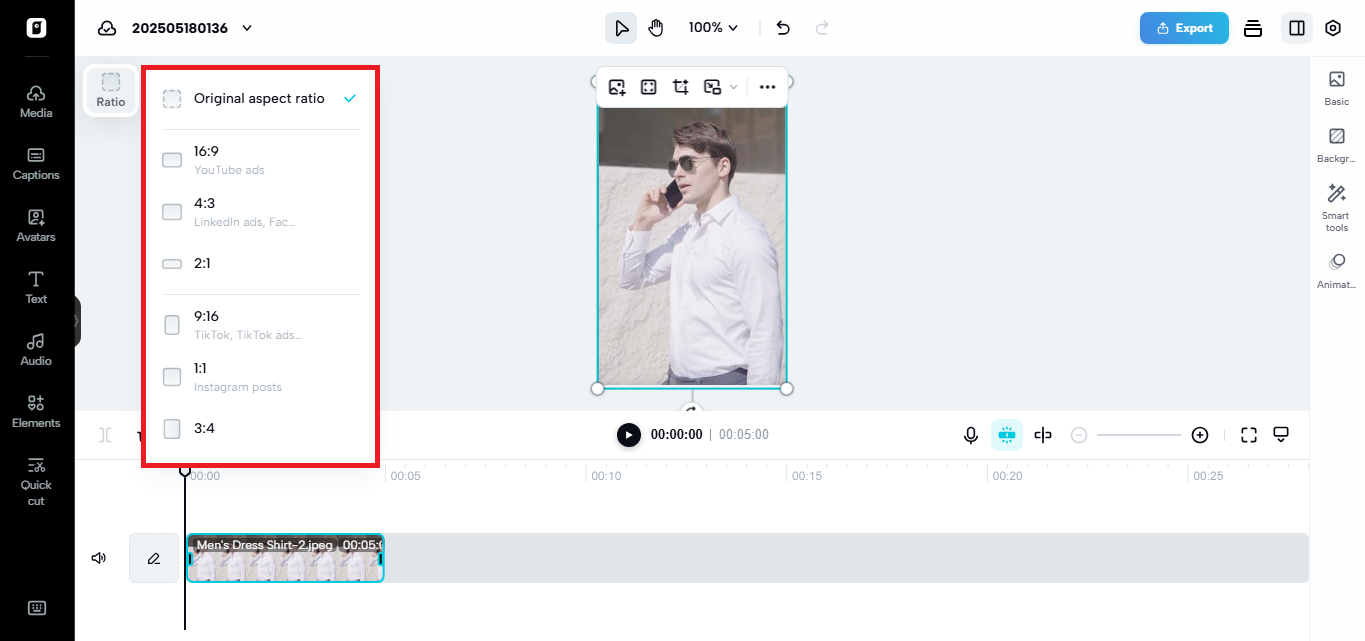Click the Replace image icon above the canvas
The height and width of the screenshot is (641, 1365).
pyautogui.click(x=617, y=87)
